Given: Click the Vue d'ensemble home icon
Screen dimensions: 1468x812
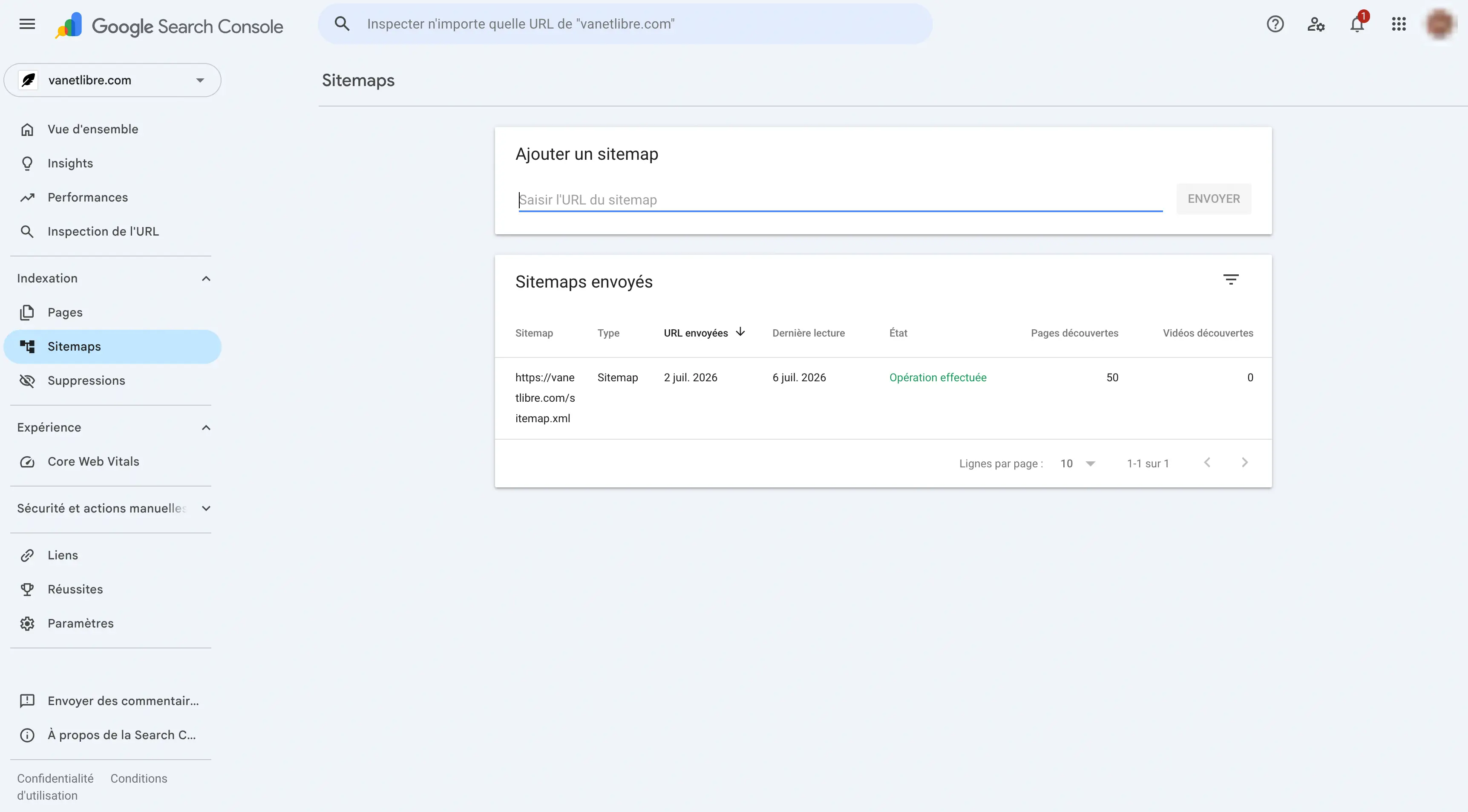Looking at the screenshot, I should point(27,130).
